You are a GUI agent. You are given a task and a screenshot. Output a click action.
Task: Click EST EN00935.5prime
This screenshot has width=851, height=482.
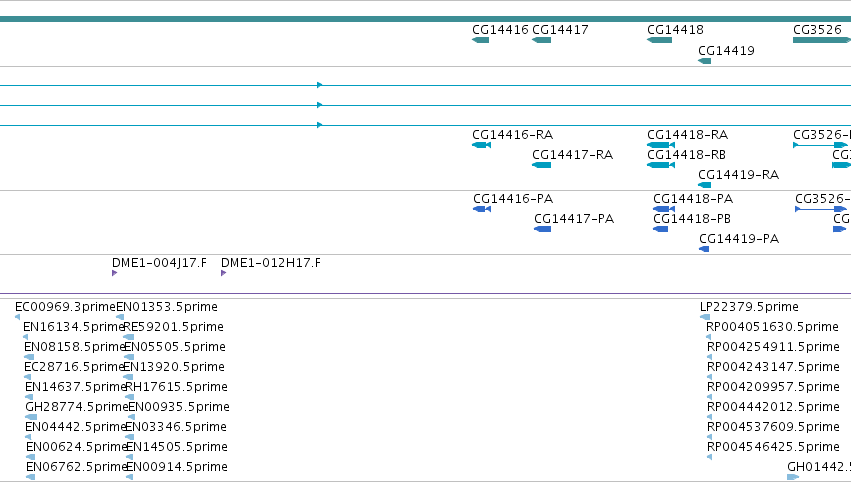[x=179, y=408]
